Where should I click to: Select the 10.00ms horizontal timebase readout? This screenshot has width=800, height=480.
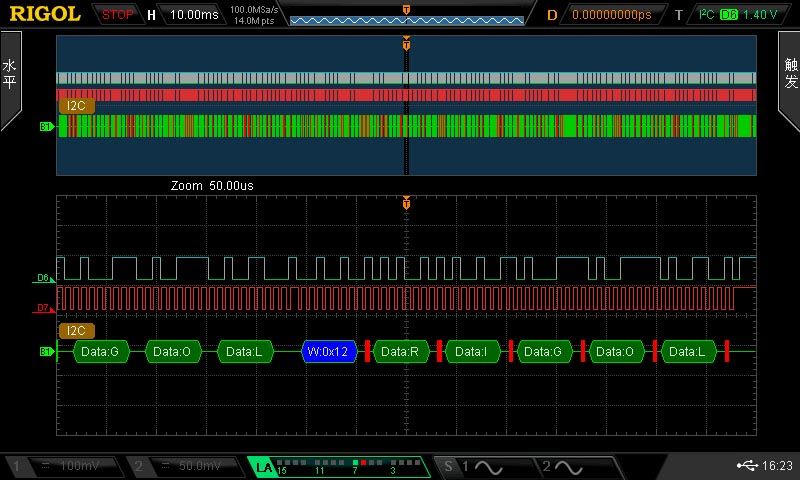pos(193,15)
